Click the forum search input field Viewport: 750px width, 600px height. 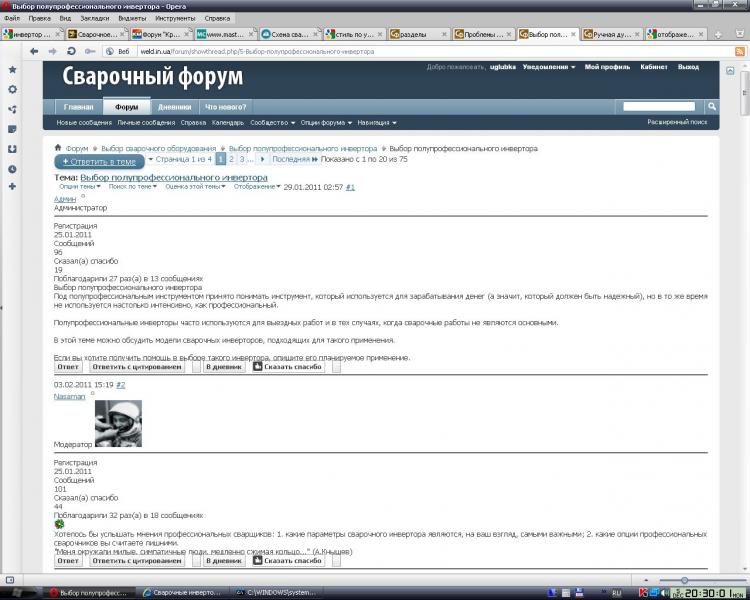tap(661, 106)
